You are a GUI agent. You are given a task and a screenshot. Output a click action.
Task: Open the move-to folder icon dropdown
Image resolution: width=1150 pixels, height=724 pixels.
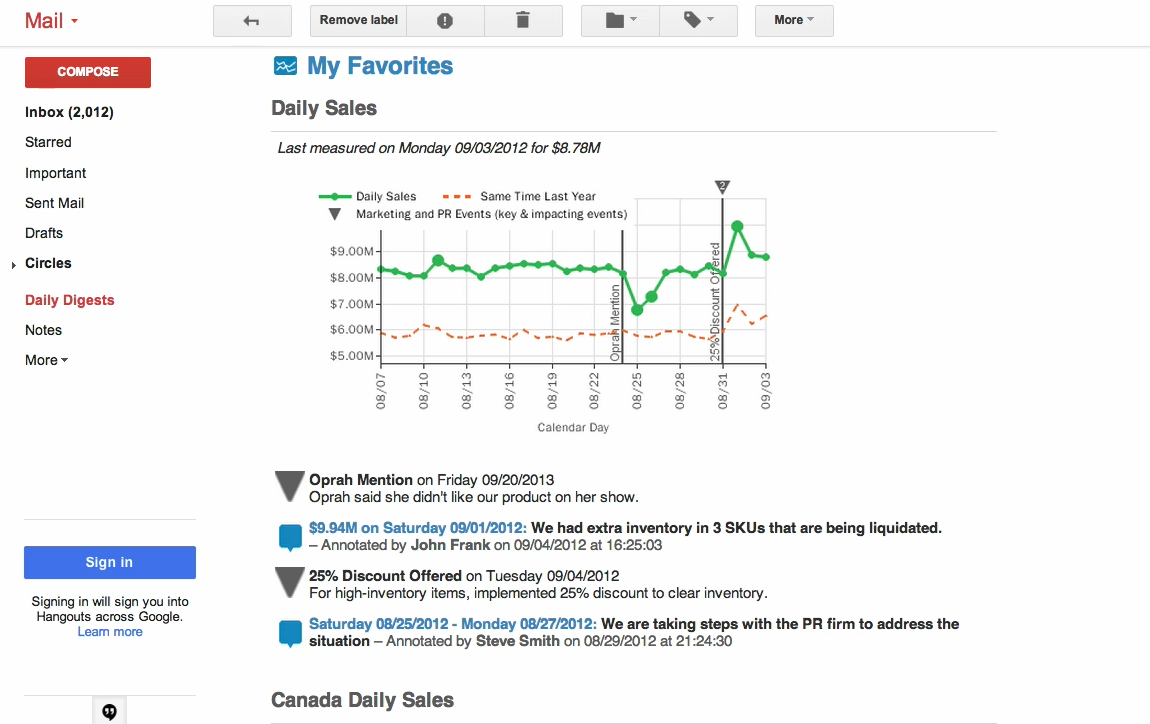[x=620, y=21]
